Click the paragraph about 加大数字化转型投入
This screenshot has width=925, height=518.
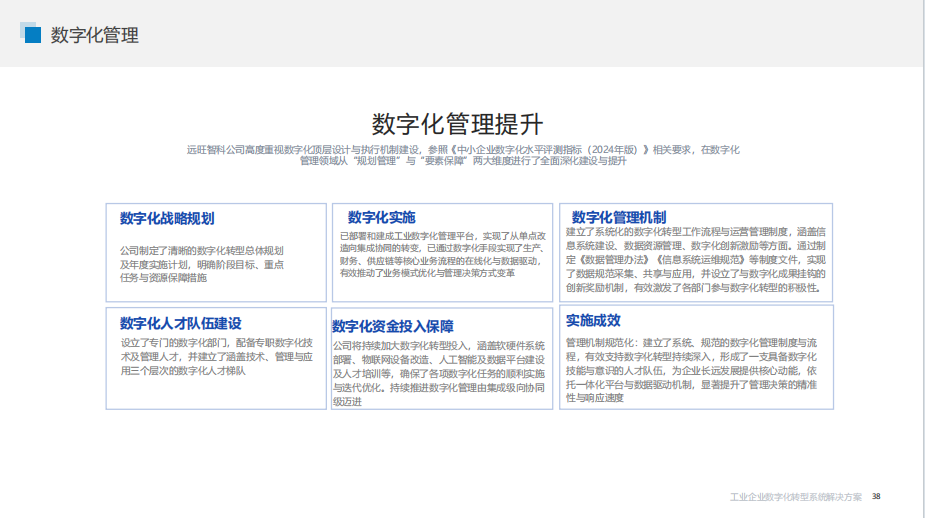438,373
